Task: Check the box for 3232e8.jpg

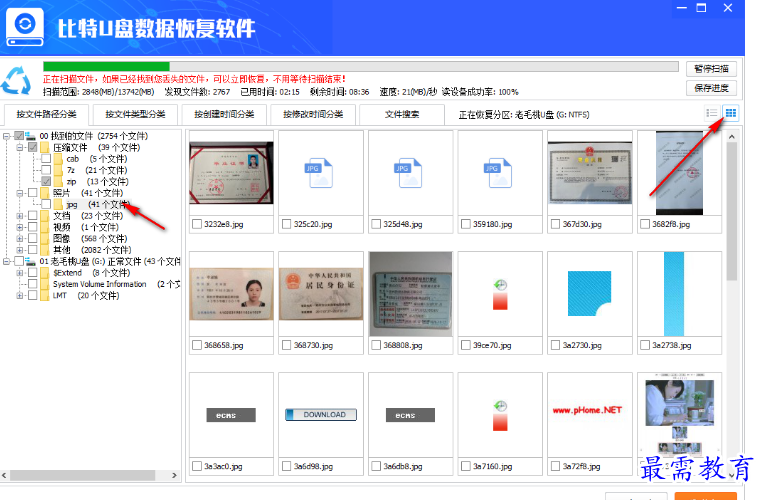Action: [197, 224]
